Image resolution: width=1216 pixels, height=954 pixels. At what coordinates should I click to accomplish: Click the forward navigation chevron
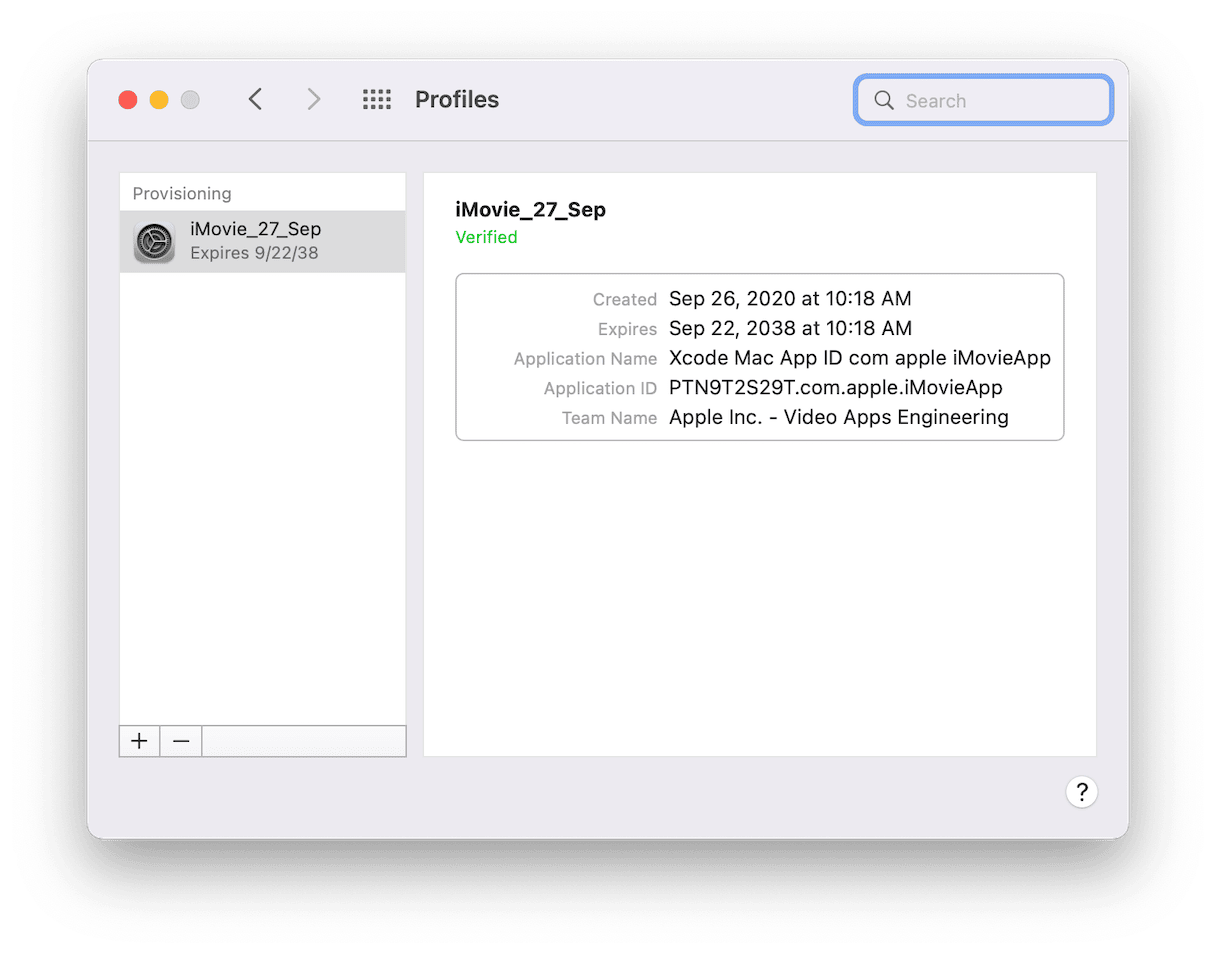[314, 99]
